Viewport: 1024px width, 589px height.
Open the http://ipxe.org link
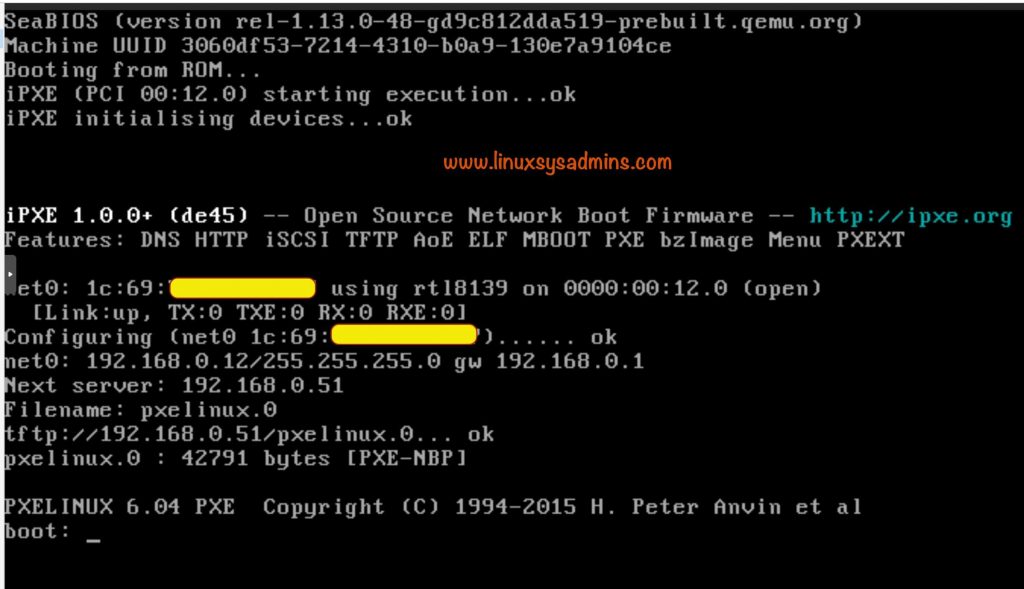(910, 216)
